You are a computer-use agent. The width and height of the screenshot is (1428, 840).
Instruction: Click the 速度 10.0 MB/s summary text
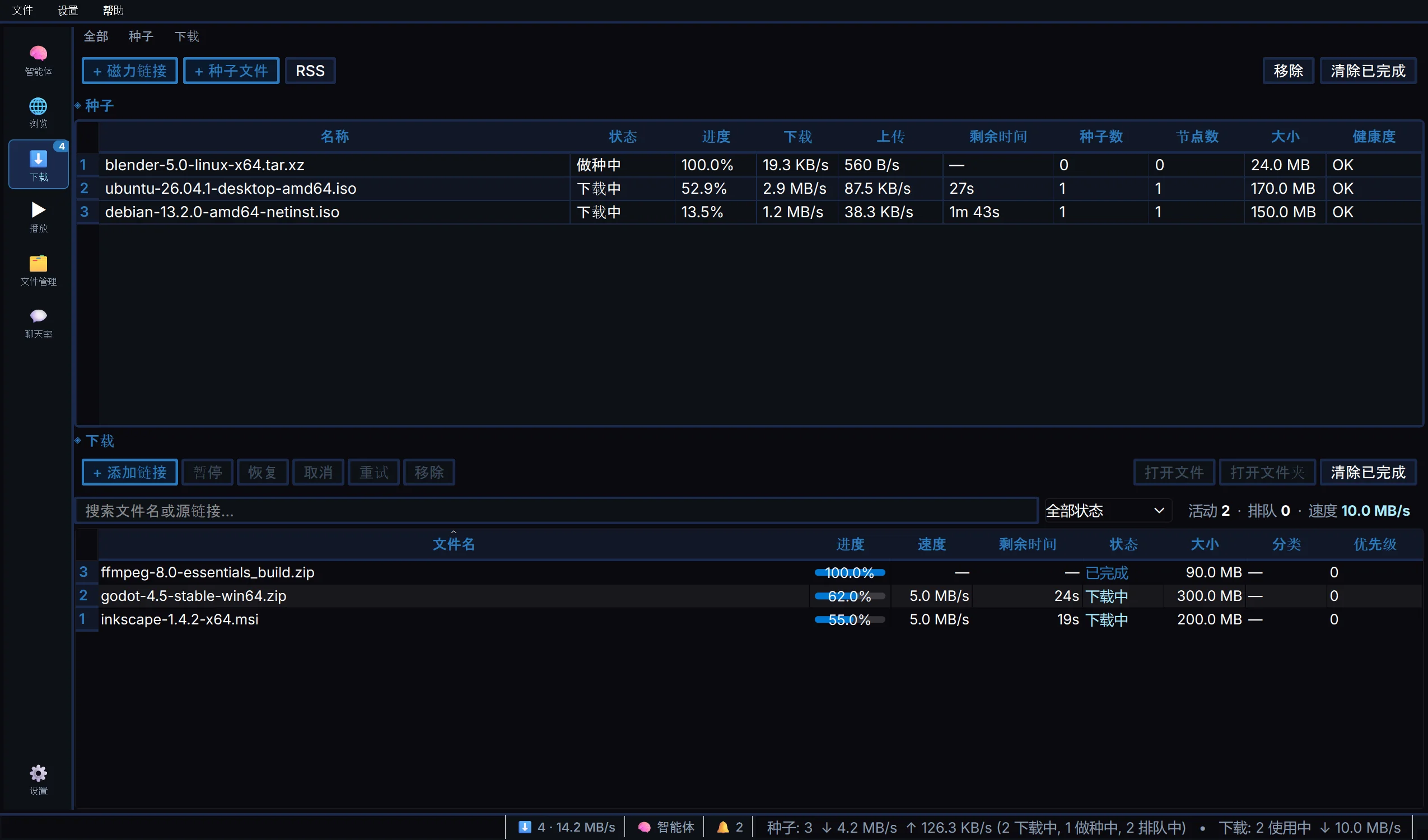pyautogui.click(x=1359, y=511)
